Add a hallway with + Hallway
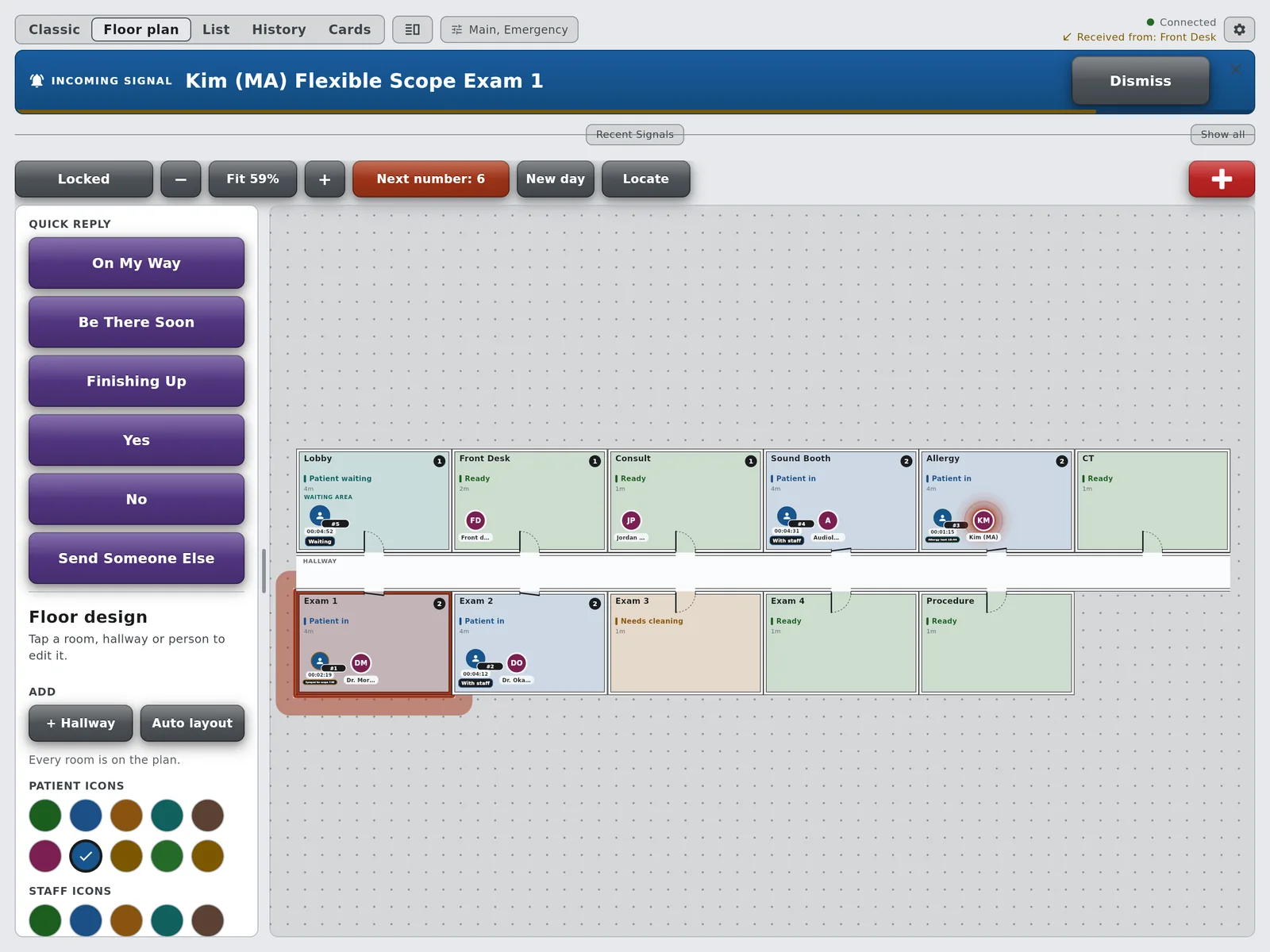This screenshot has width=1270, height=952. (x=81, y=723)
